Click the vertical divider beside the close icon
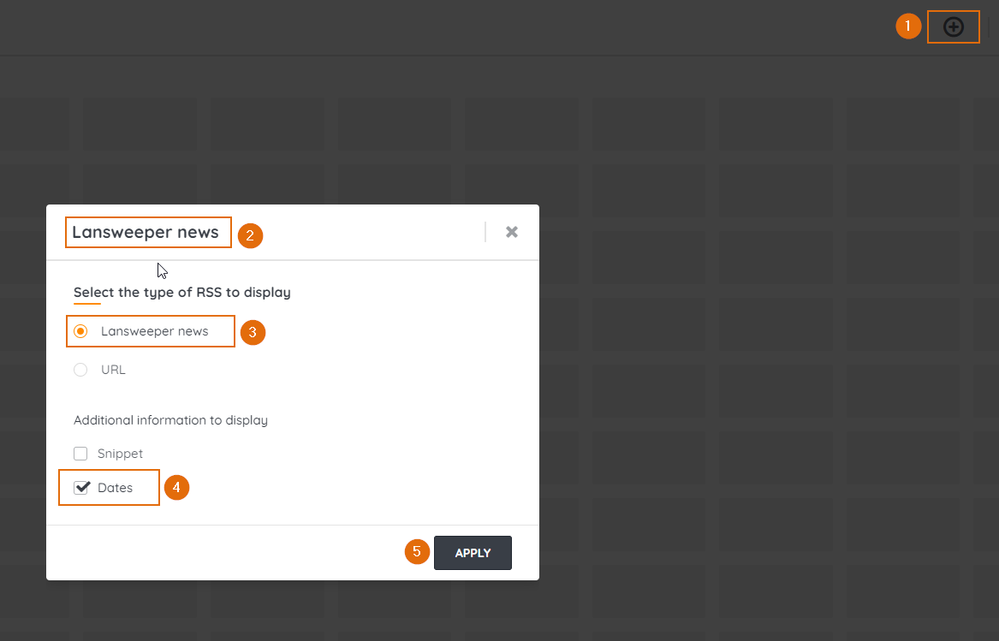Image resolution: width=999 pixels, height=641 pixels. point(485,232)
